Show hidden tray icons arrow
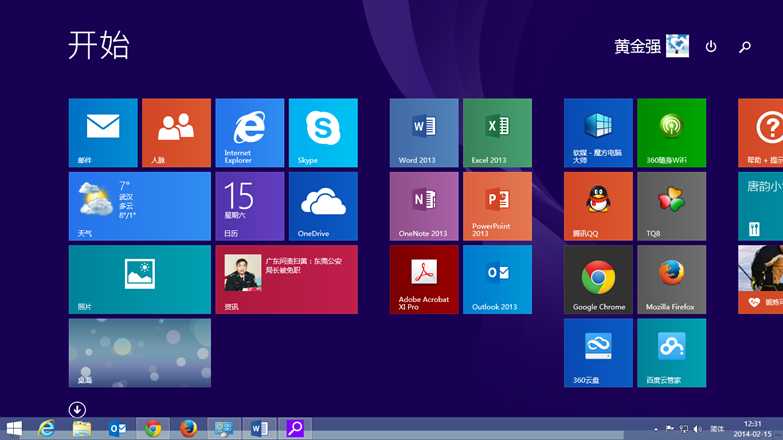The height and width of the screenshot is (440, 783). tap(656, 429)
